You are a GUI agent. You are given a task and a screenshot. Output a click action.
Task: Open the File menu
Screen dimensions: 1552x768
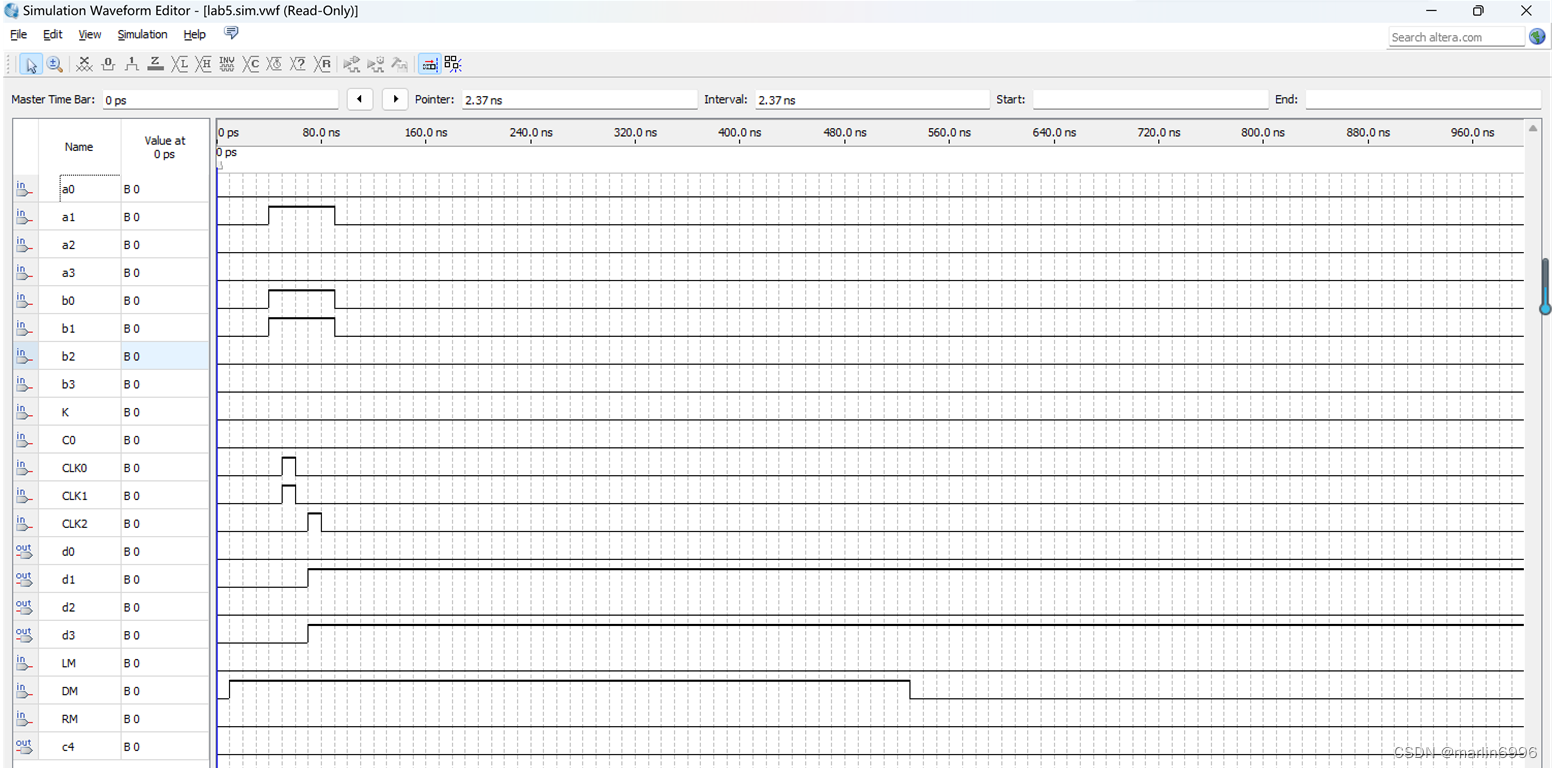click(x=18, y=34)
